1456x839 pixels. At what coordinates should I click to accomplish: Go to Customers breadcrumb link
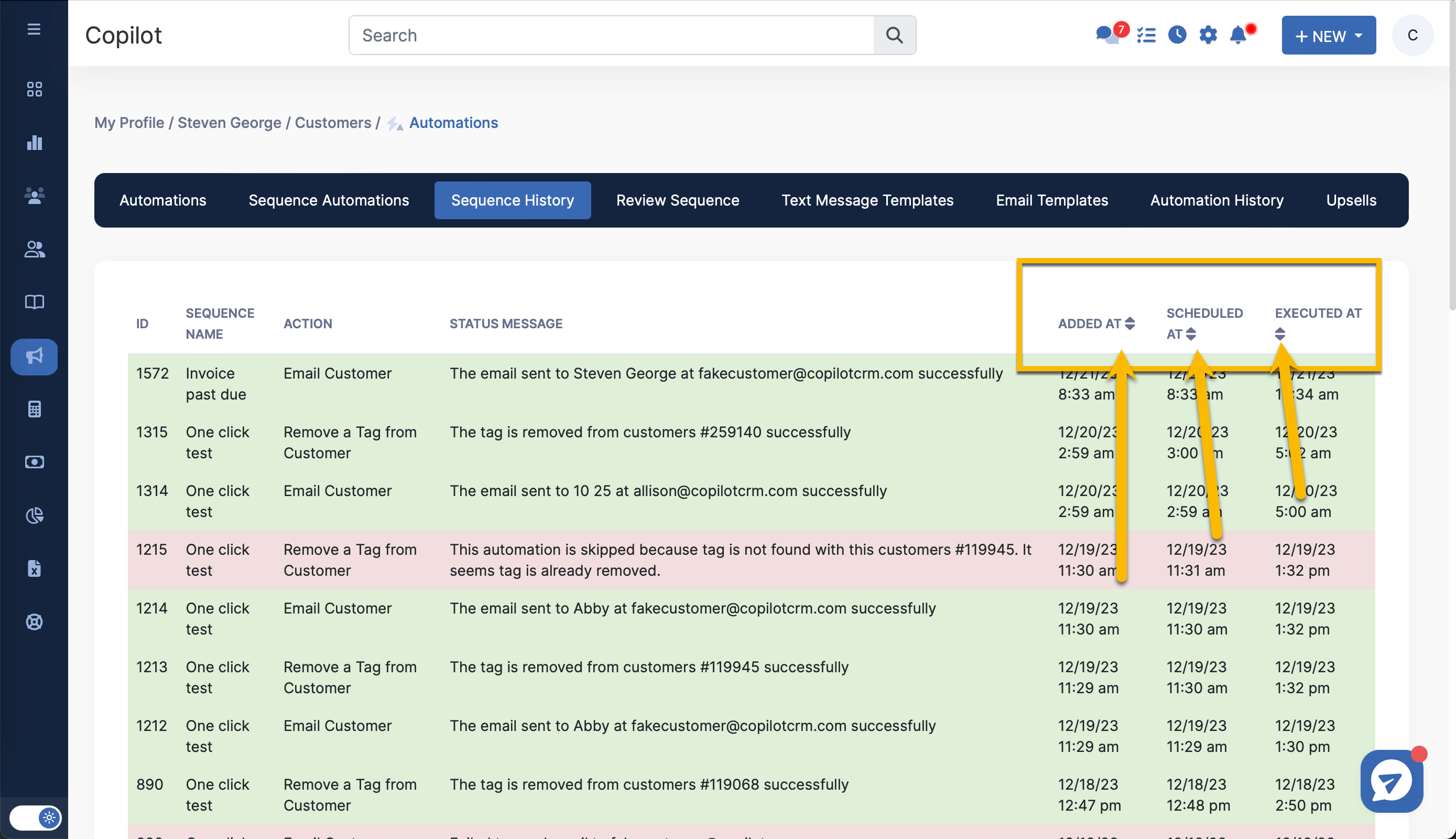(333, 123)
